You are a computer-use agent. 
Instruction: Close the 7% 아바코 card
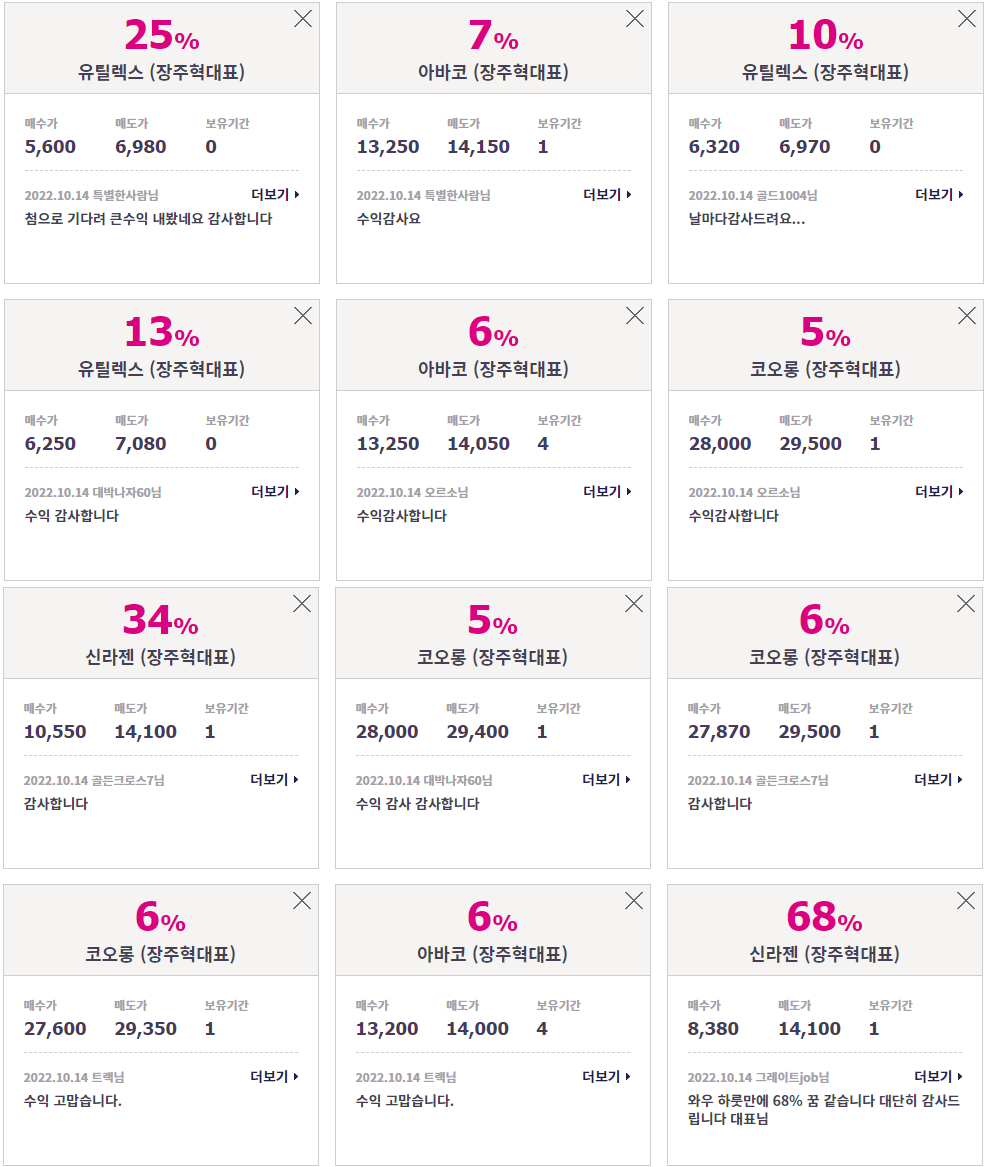click(635, 19)
